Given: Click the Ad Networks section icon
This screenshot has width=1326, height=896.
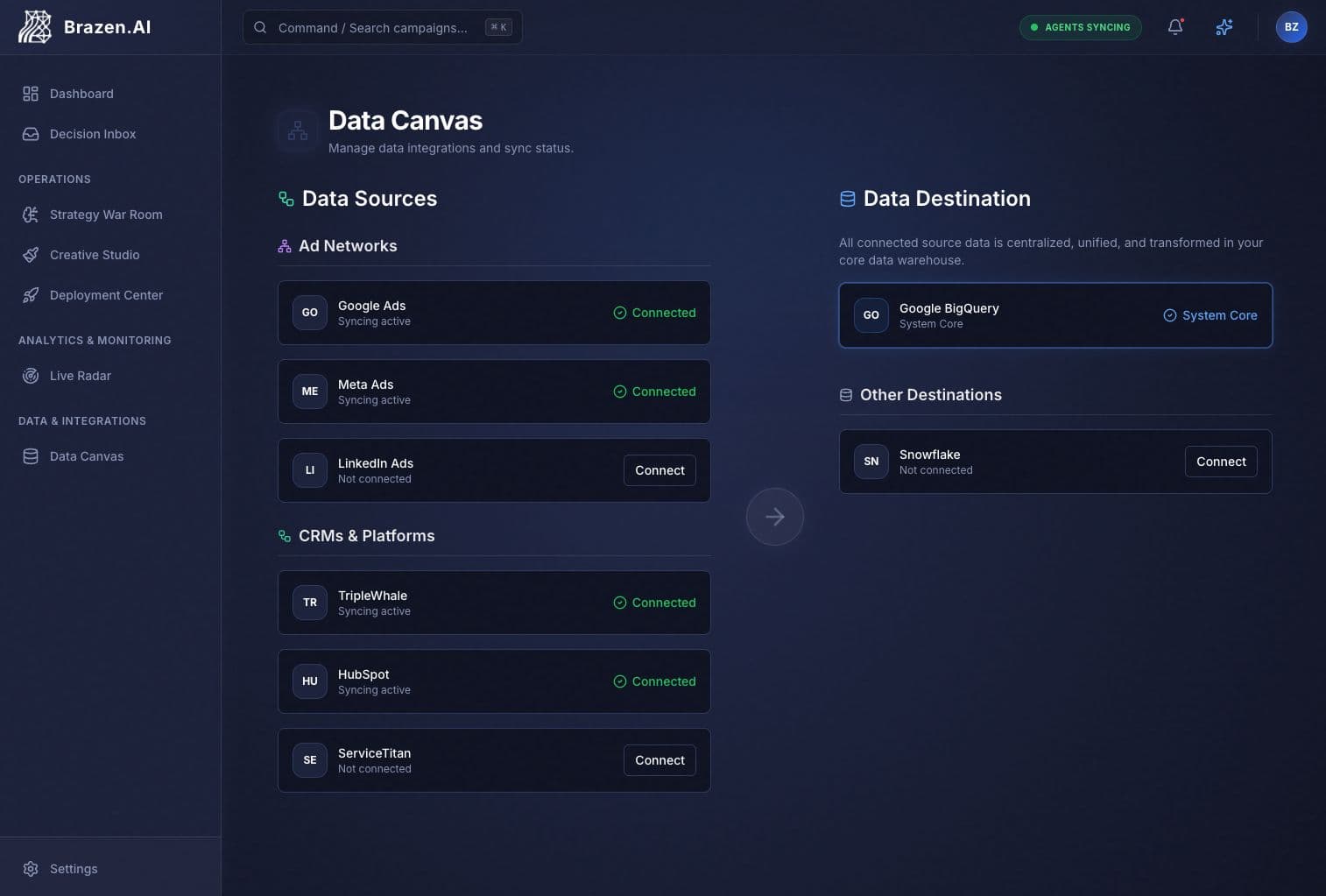Looking at the screenshot, I should pyautogui.click(x=285, y=246).
